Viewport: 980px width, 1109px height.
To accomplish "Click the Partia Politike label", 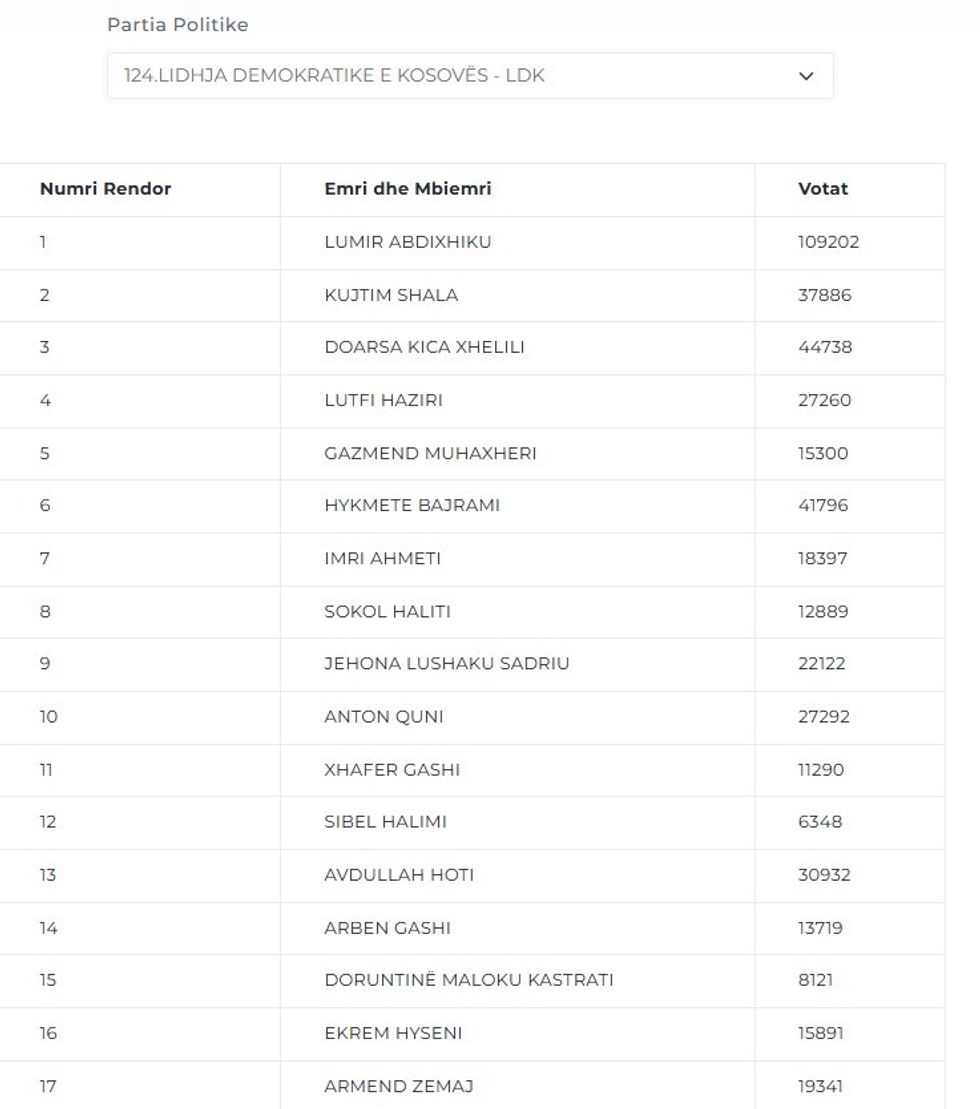I will [178, 25].
